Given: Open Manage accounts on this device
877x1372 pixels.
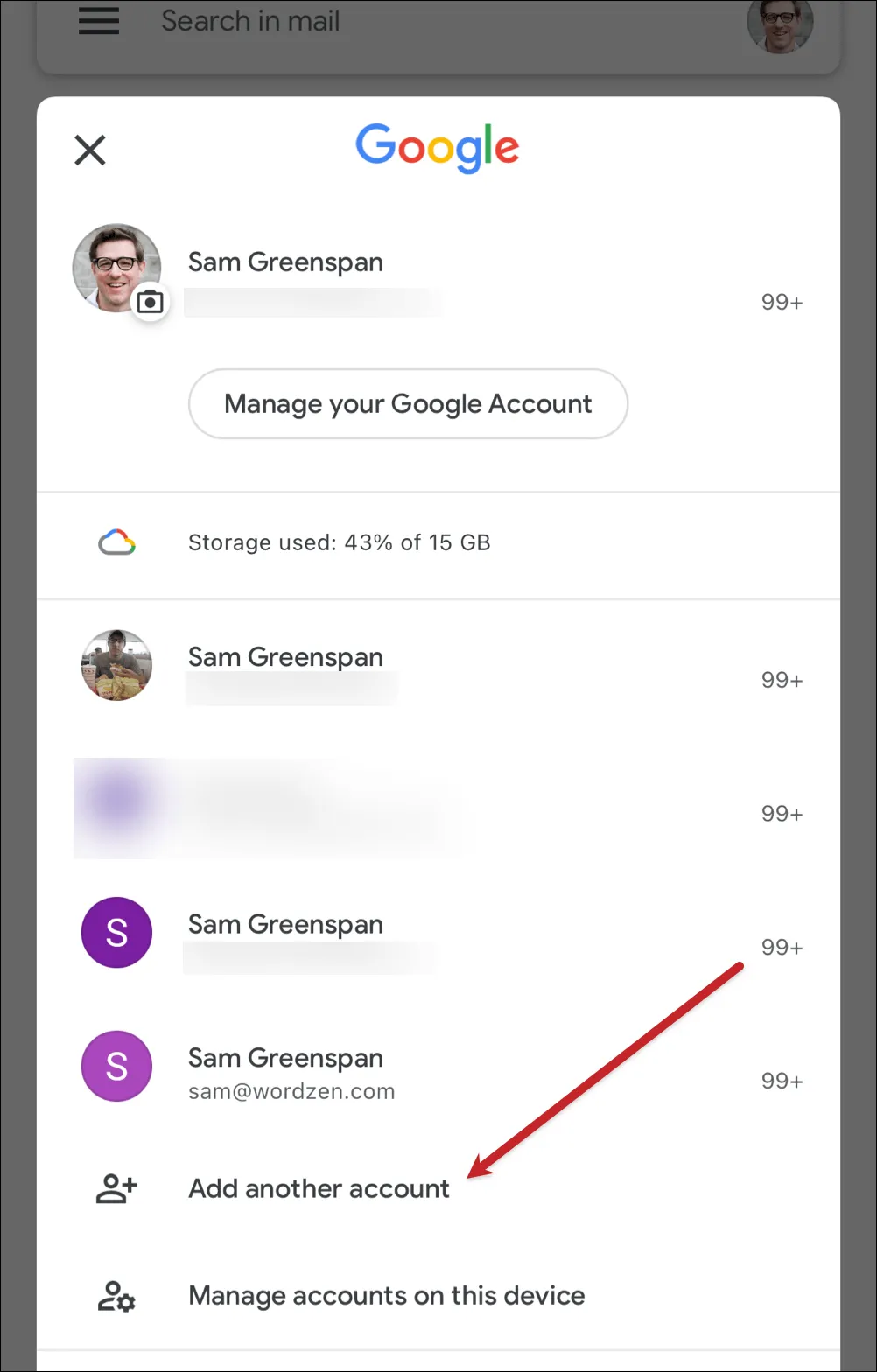Looking at the screenshot, I should tap(387, 1295).
